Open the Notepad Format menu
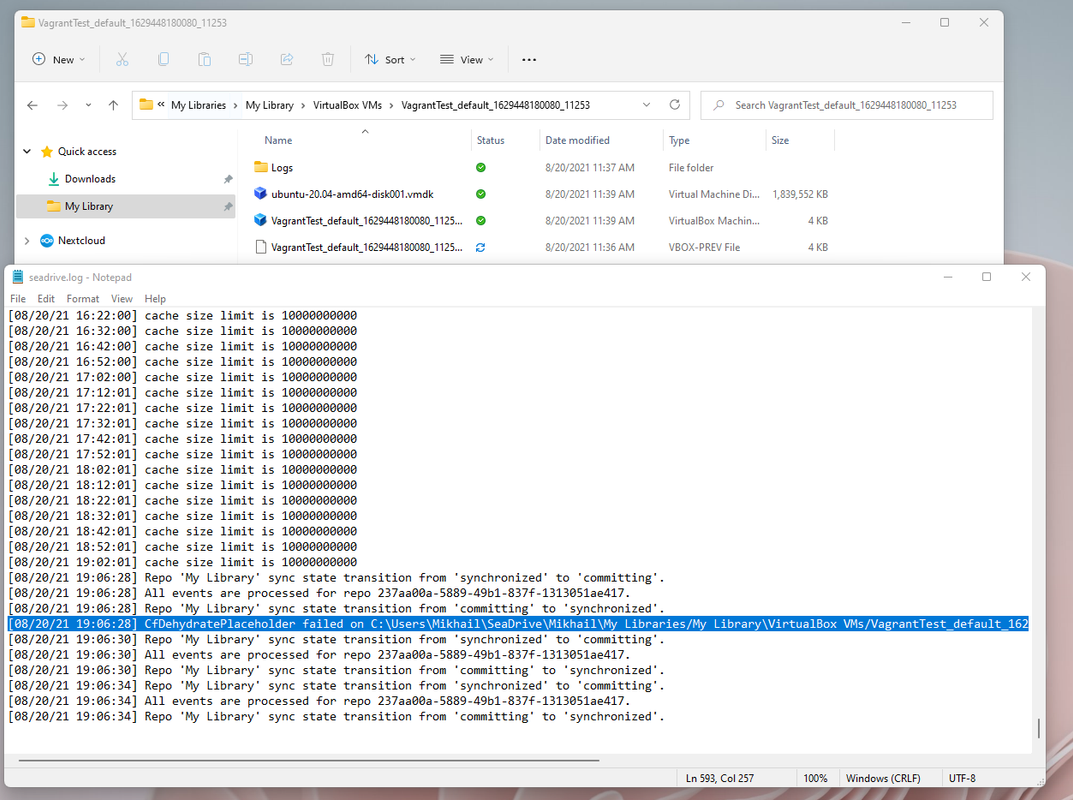Screen dimensions: 1073x800 point(83,298)
